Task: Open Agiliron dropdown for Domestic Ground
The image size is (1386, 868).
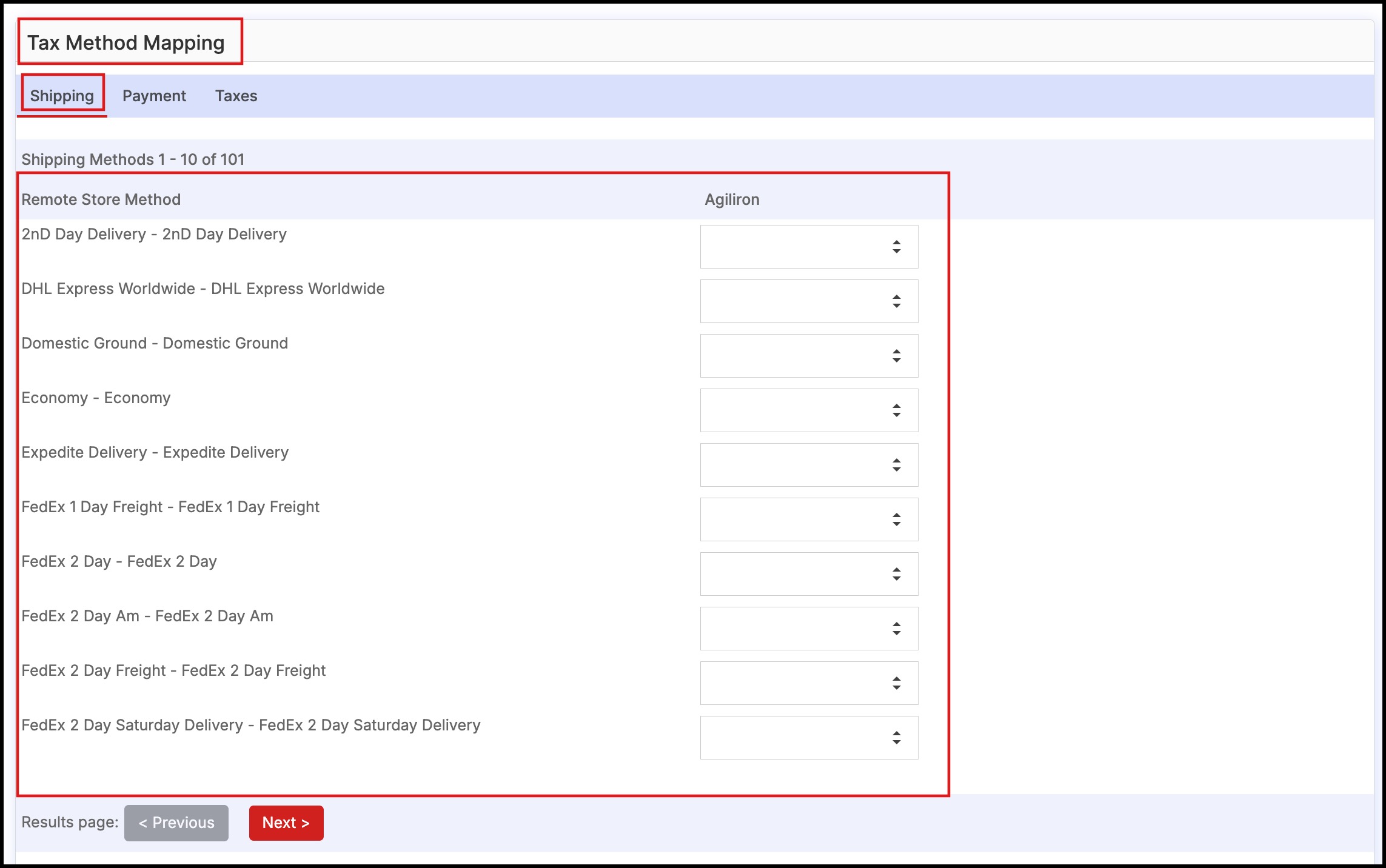Action: [x=809, y=356]
